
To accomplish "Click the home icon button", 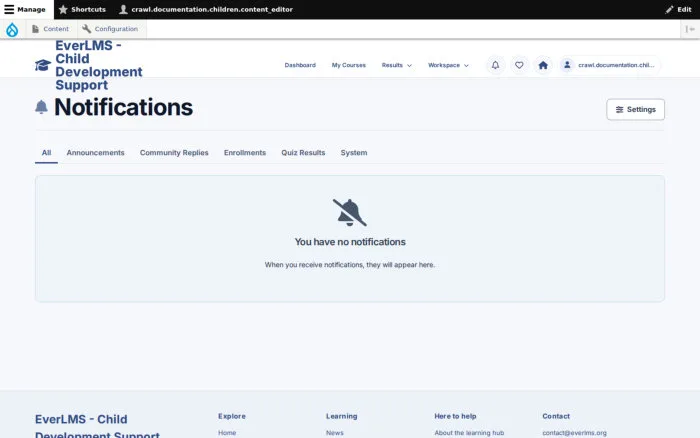I will tap(543, 65).
